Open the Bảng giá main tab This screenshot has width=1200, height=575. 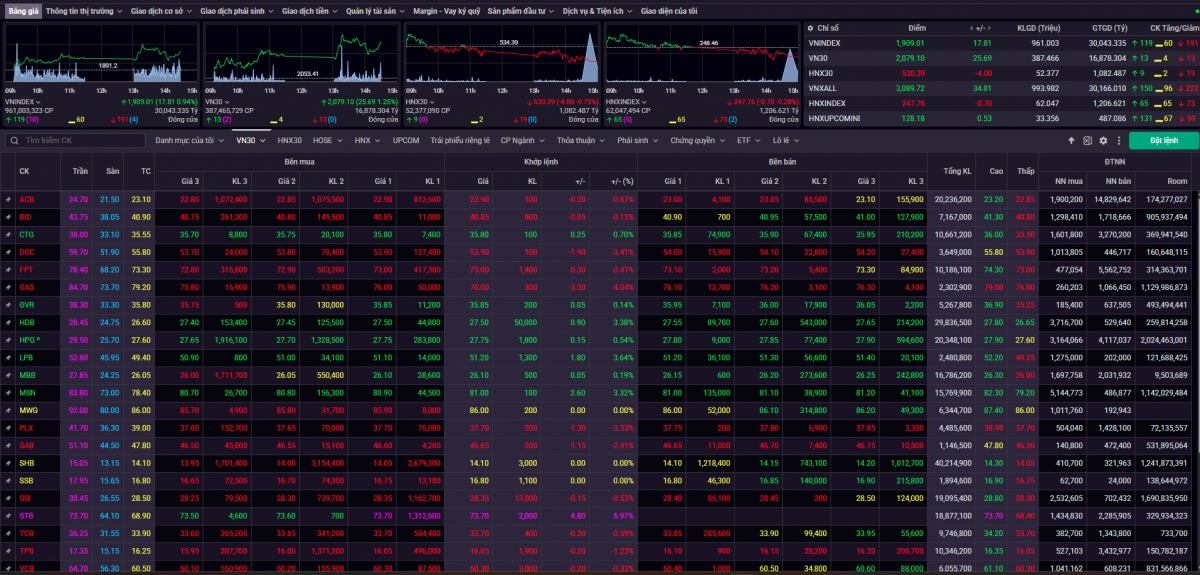23,10
